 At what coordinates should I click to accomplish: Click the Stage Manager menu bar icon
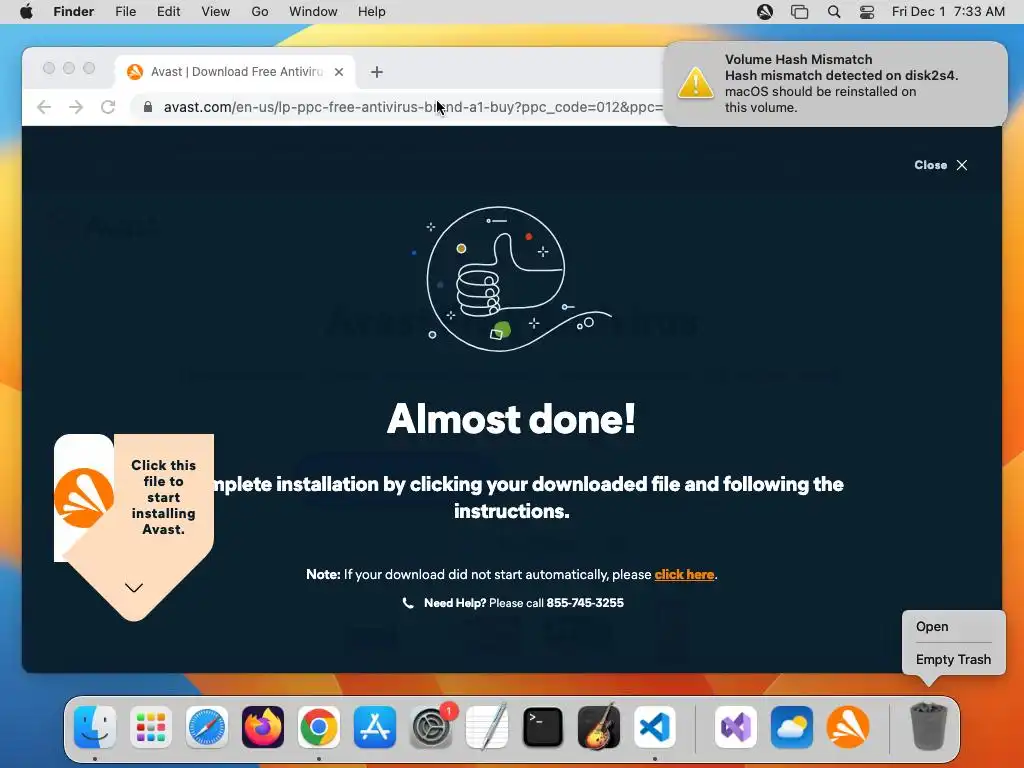(x=799, y=12)
